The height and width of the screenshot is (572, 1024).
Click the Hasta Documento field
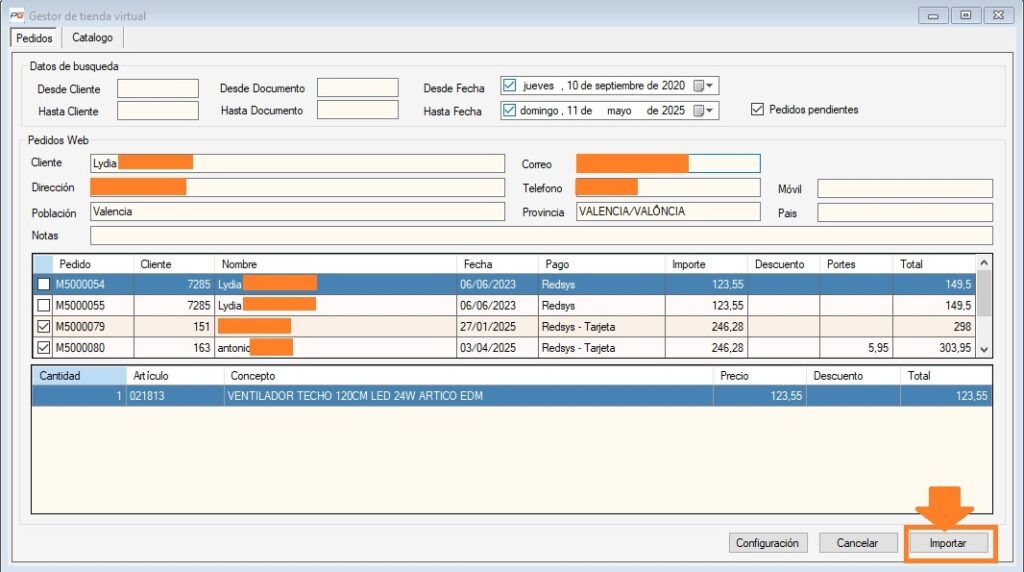(357, 110)
